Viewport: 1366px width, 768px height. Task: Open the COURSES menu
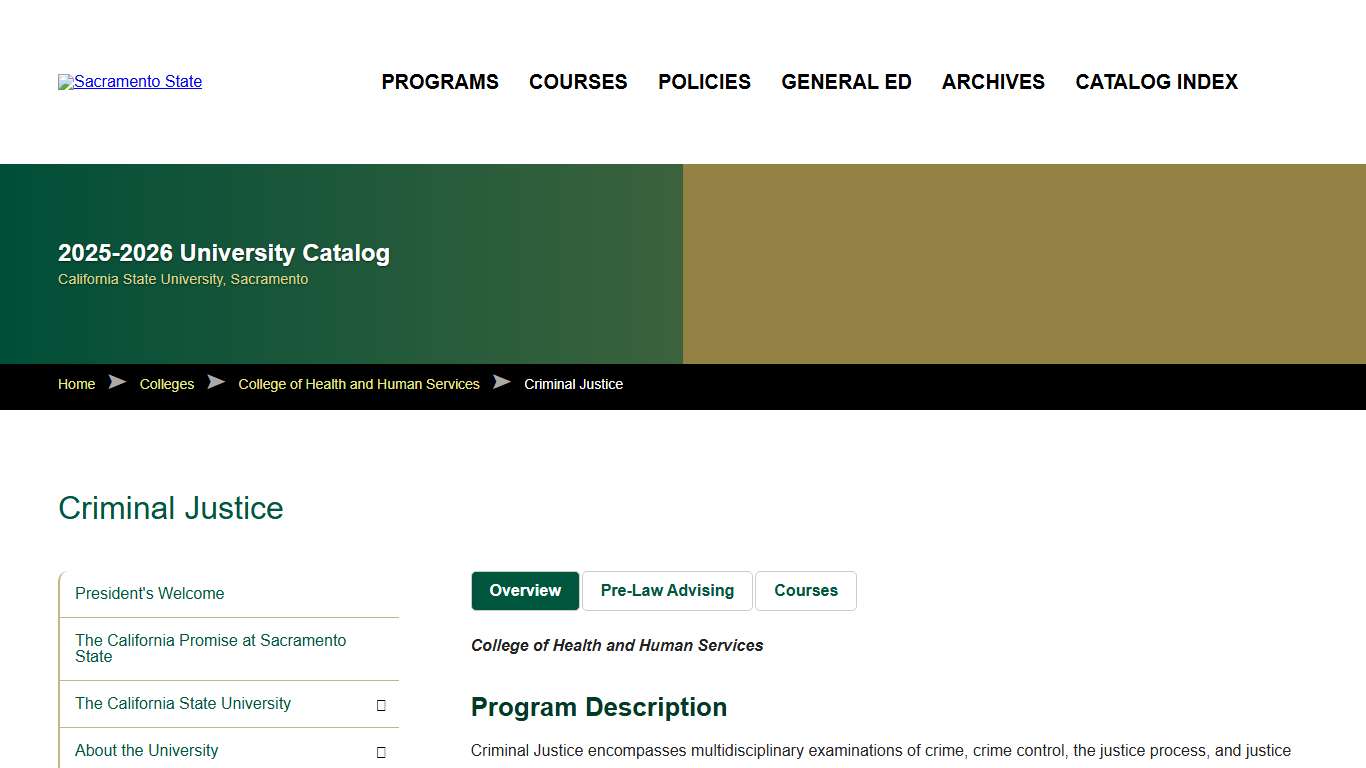click(578, 82)
